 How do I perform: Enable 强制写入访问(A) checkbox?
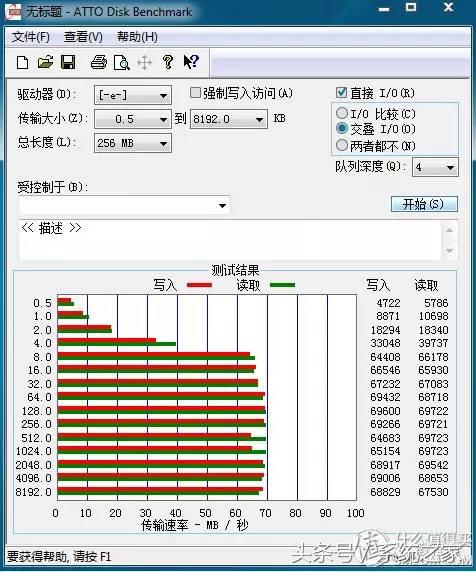[195, 93]
